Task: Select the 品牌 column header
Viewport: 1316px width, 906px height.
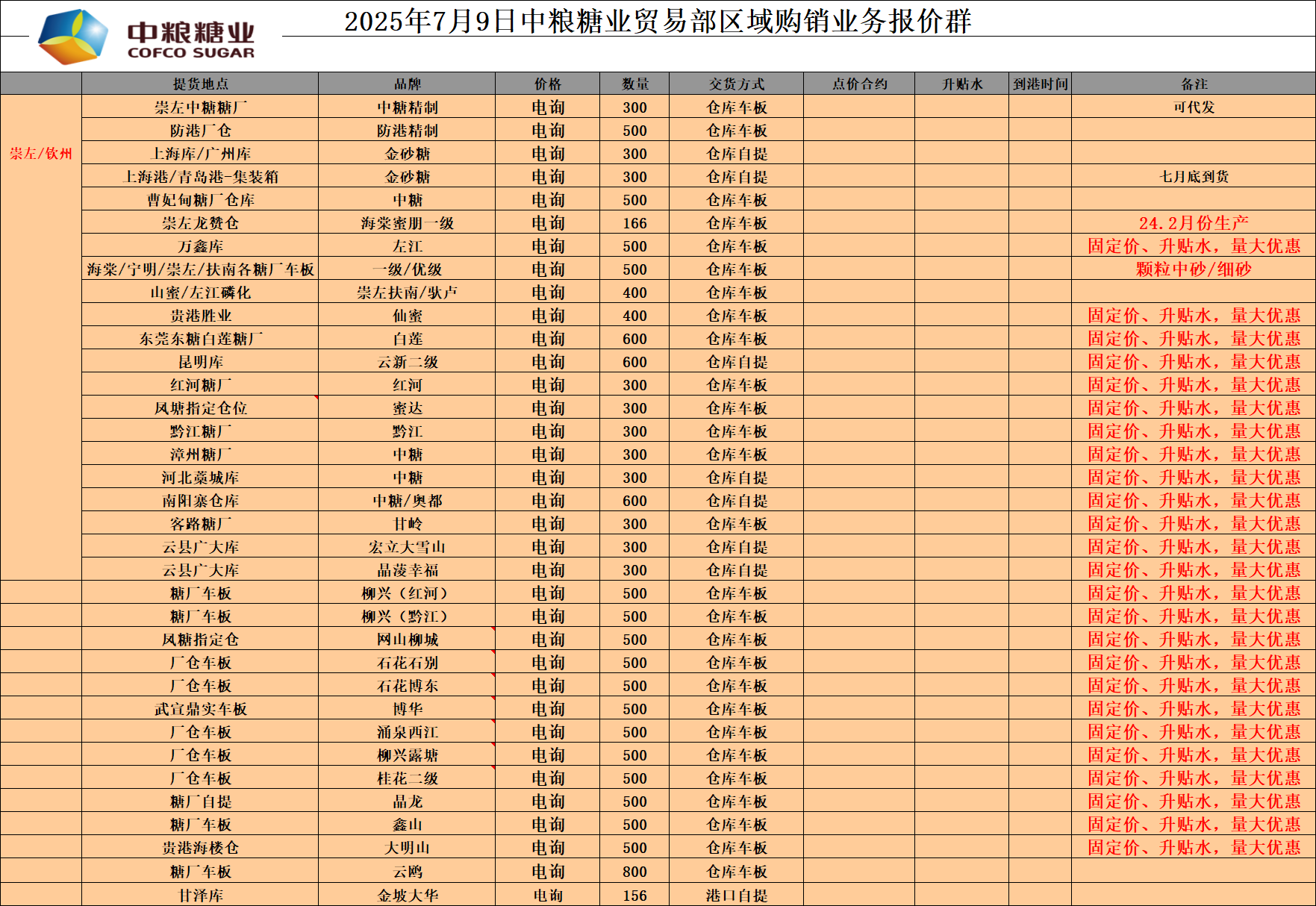Action: point(407,84)
